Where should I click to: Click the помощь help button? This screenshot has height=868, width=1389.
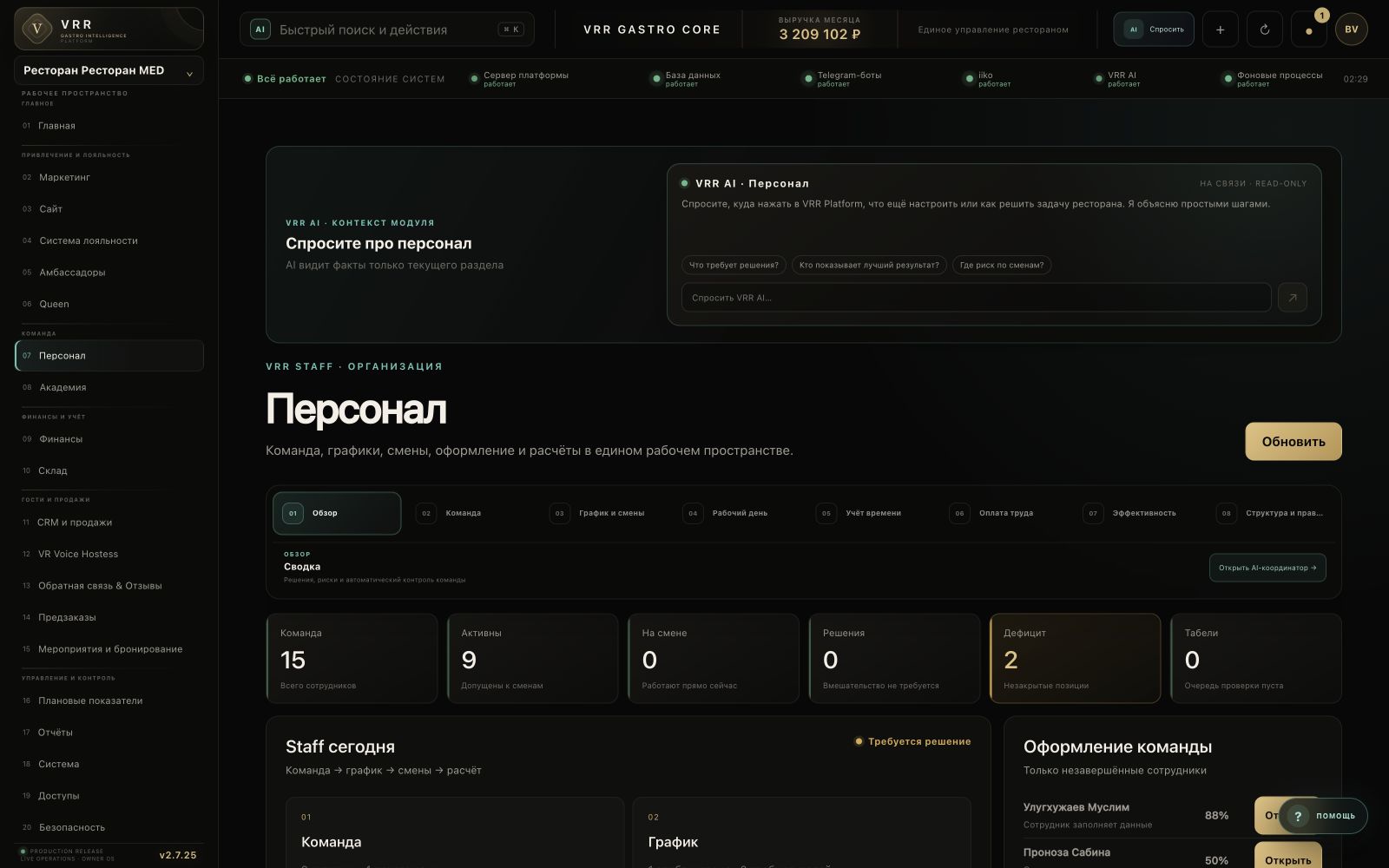click(x=1322, y=816)
